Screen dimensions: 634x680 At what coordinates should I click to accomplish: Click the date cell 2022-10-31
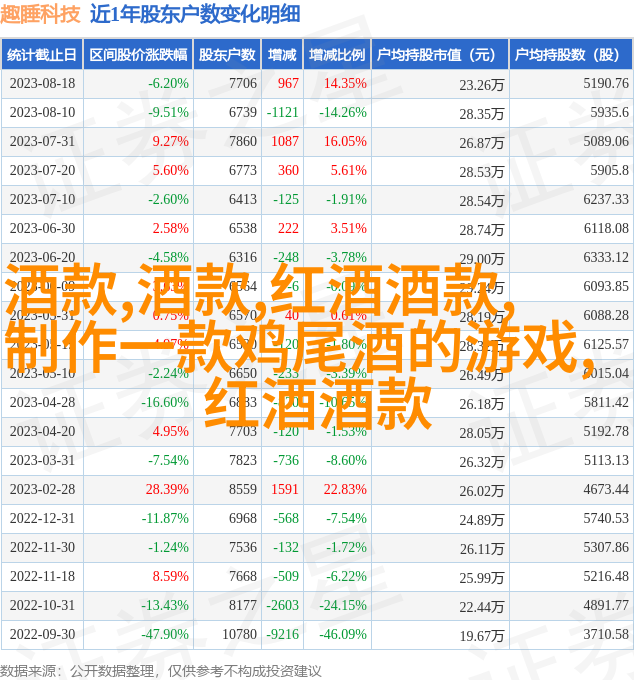(42, 606)
